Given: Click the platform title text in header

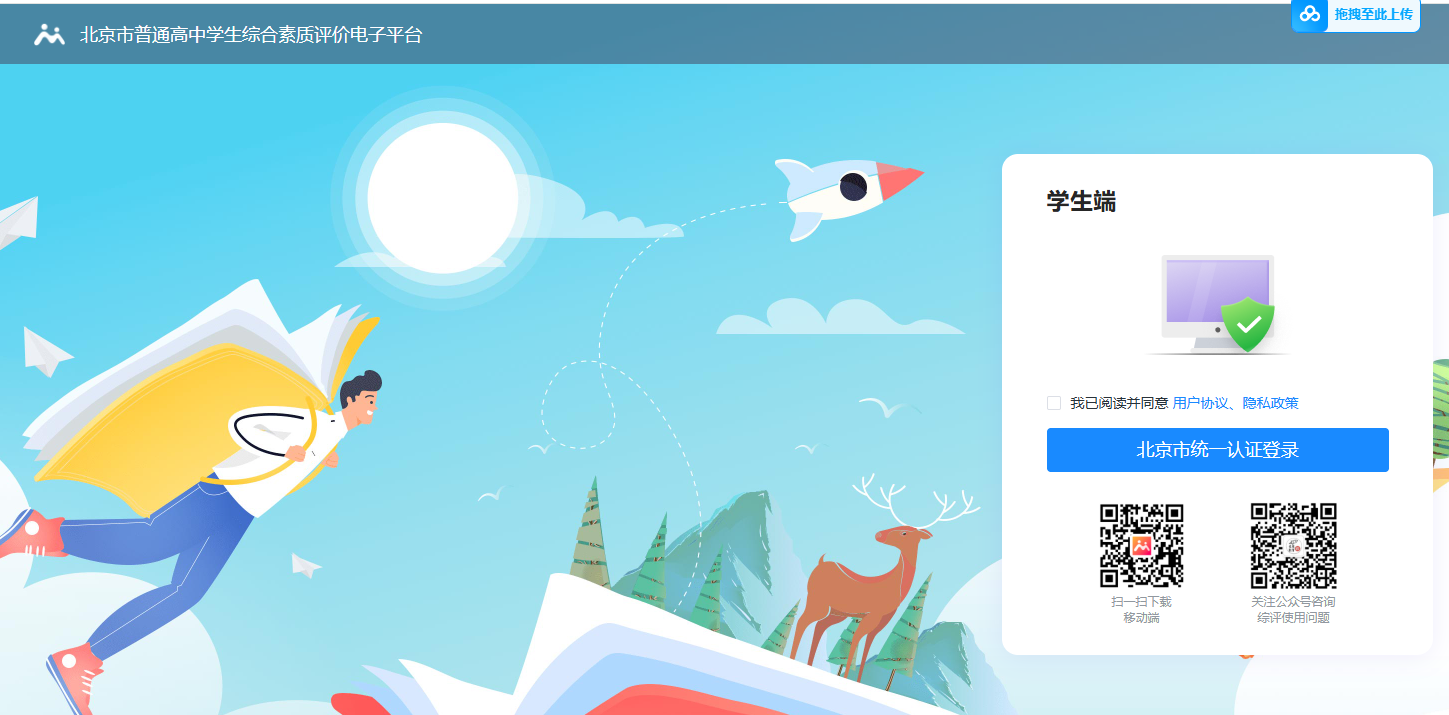Looking at the screenshot, I should point(251,35).
